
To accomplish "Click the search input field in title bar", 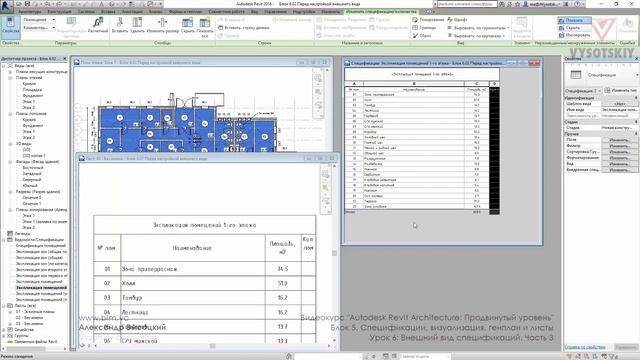I will [x=467, y=4].
